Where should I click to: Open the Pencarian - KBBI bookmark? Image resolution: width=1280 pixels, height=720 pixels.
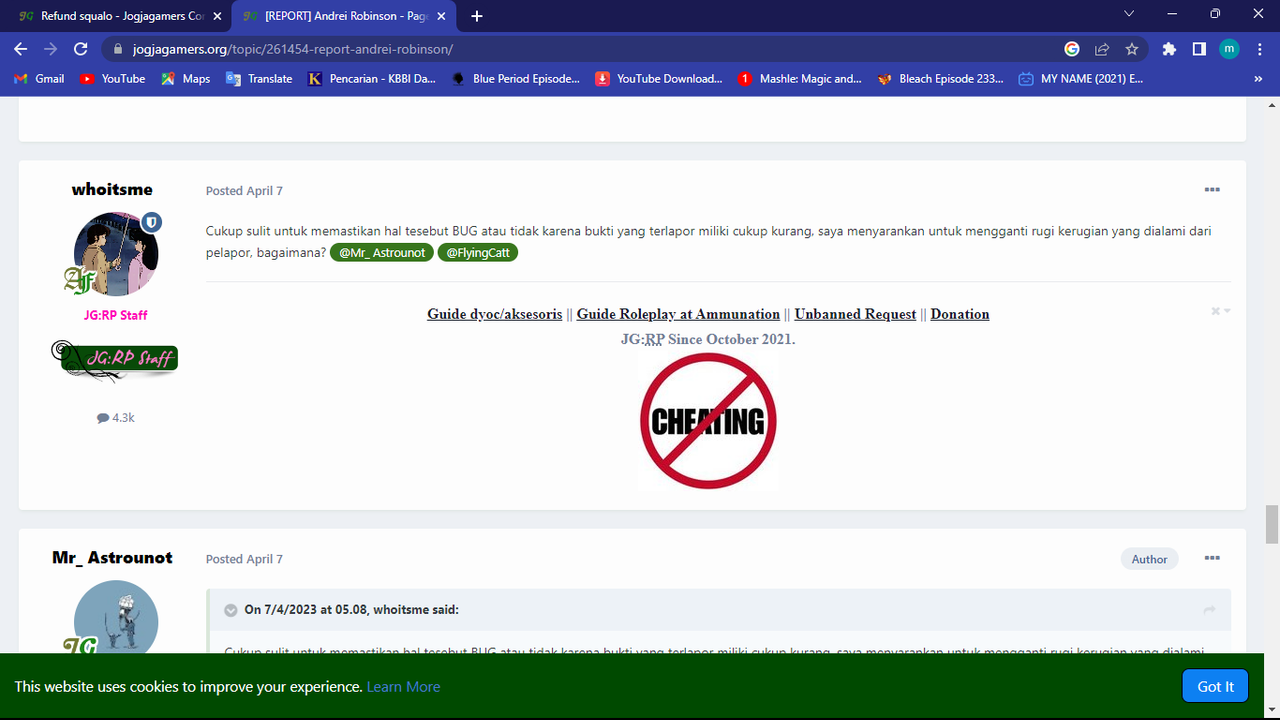click(x=372, y=79)
